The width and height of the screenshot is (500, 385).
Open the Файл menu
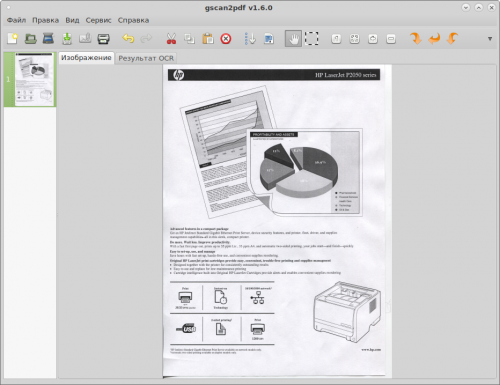coord(16,20)
